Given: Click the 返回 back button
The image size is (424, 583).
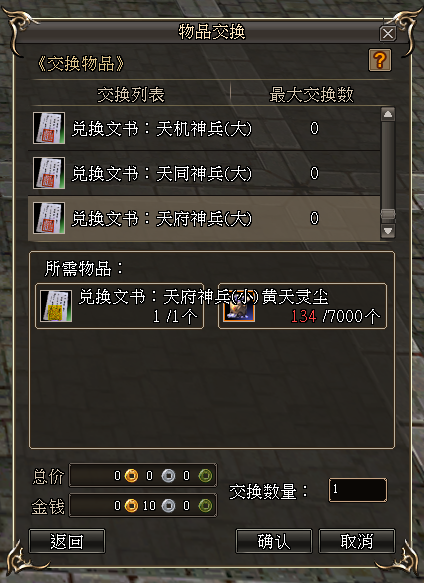Looking at the screenshot, I should click(67, 541).
